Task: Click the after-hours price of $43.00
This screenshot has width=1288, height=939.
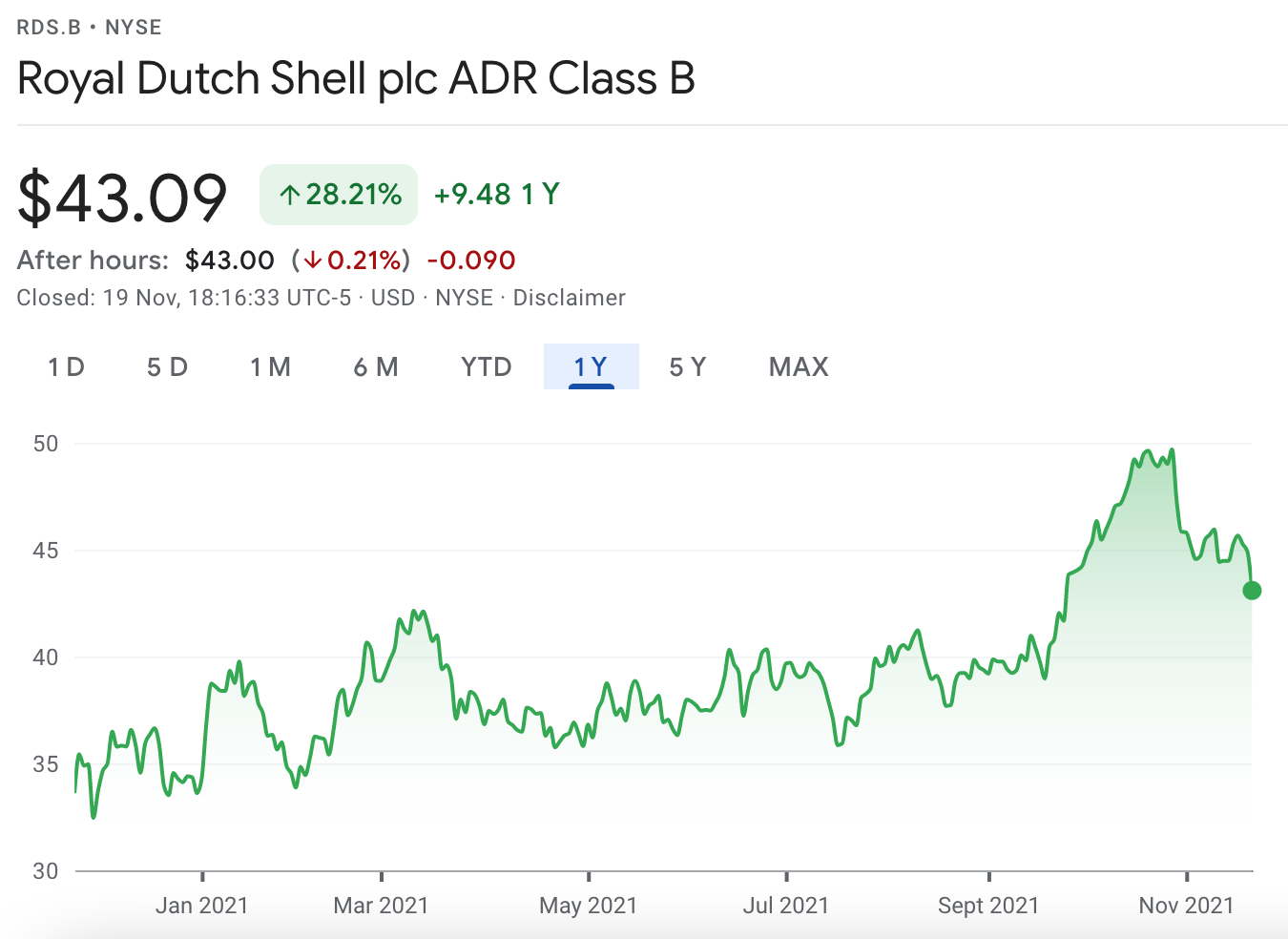Action: [x=230, y=260]
